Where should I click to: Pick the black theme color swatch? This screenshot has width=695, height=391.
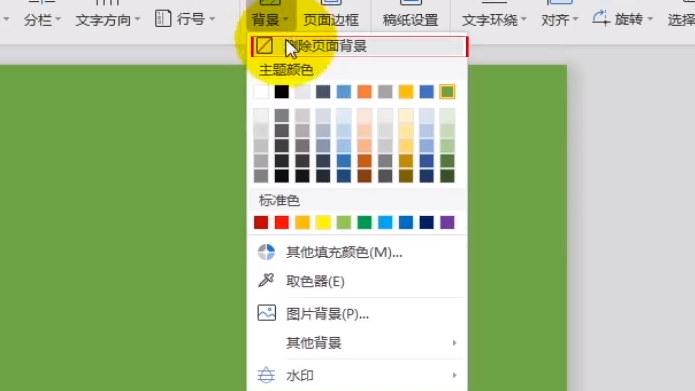coord(281,92)
